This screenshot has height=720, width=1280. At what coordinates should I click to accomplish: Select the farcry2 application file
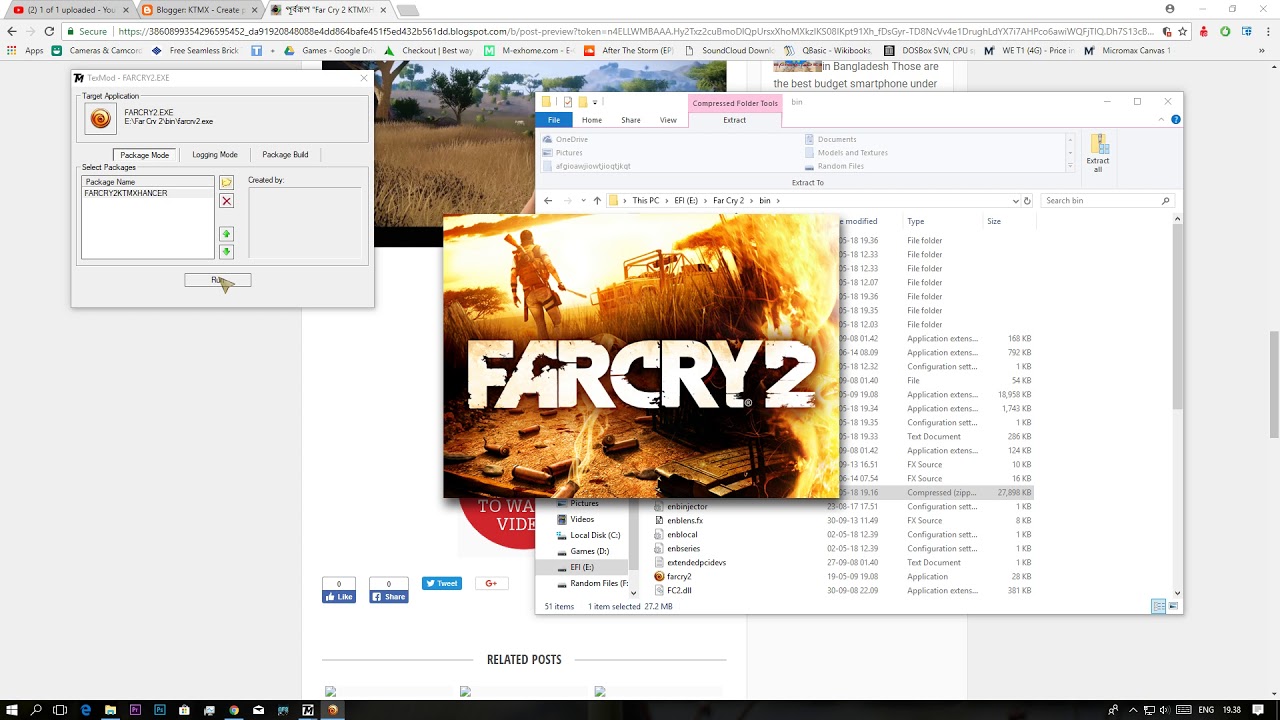(x=679, y=577)
